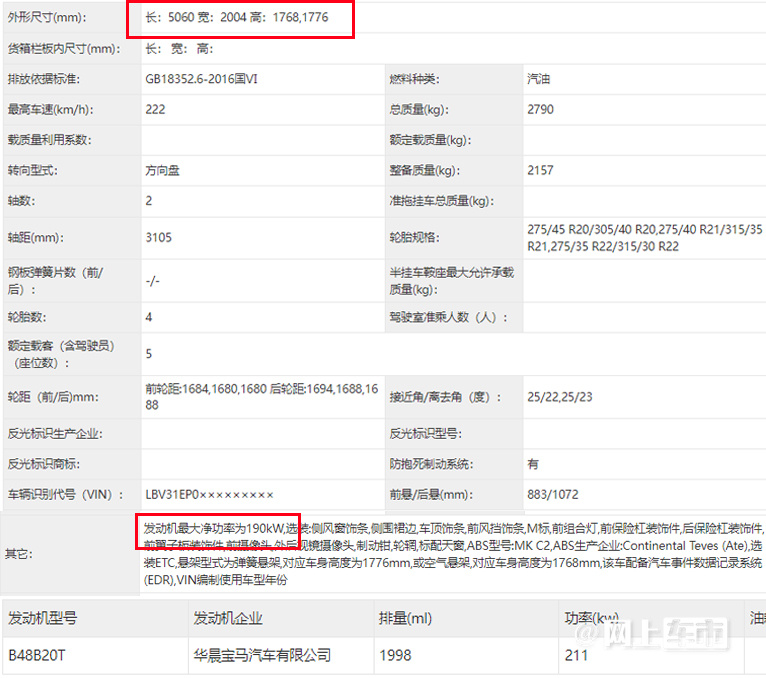The image size is (766, 678).
Task: Click the '转向型式:' label
Action: (32, 170)
